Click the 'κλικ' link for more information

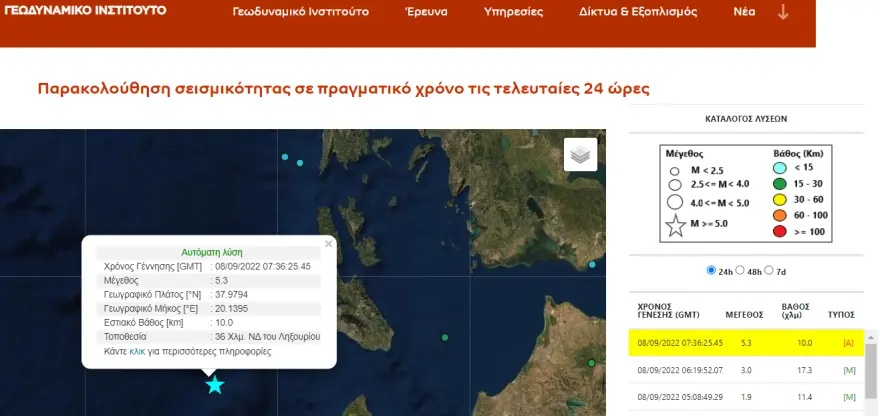[x=138, y=352]
